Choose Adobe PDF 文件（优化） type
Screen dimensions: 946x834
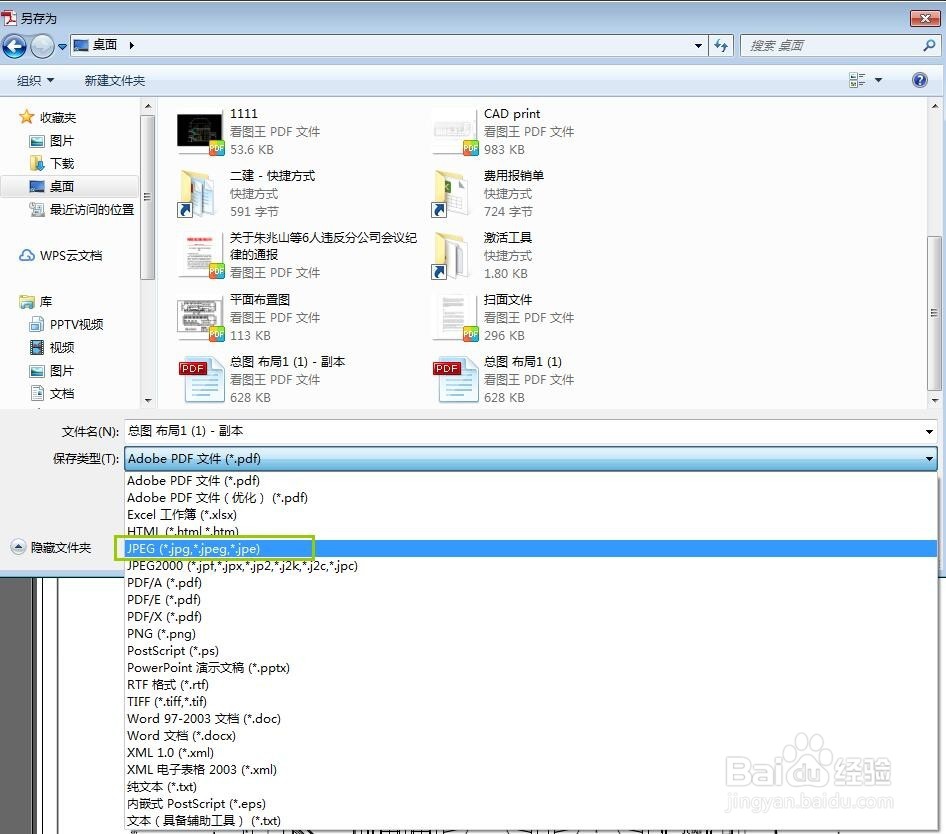pos(531,497)
